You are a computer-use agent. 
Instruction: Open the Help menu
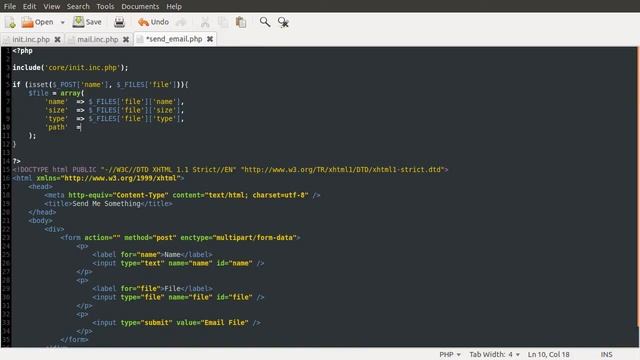coord(174,7)
